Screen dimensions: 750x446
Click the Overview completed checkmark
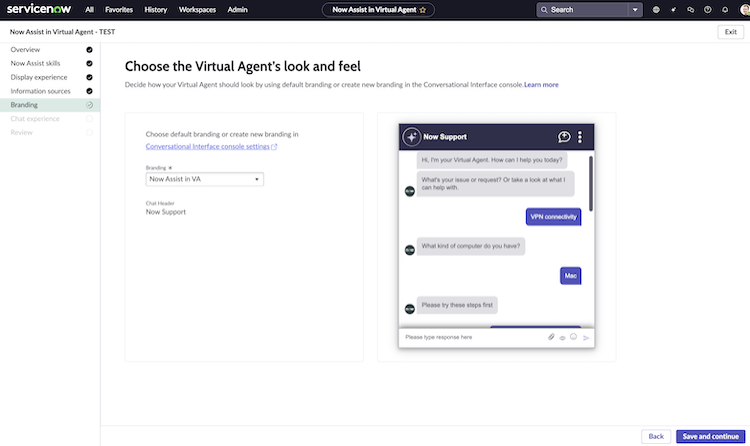pyautogui.click(x=89, y=49)
